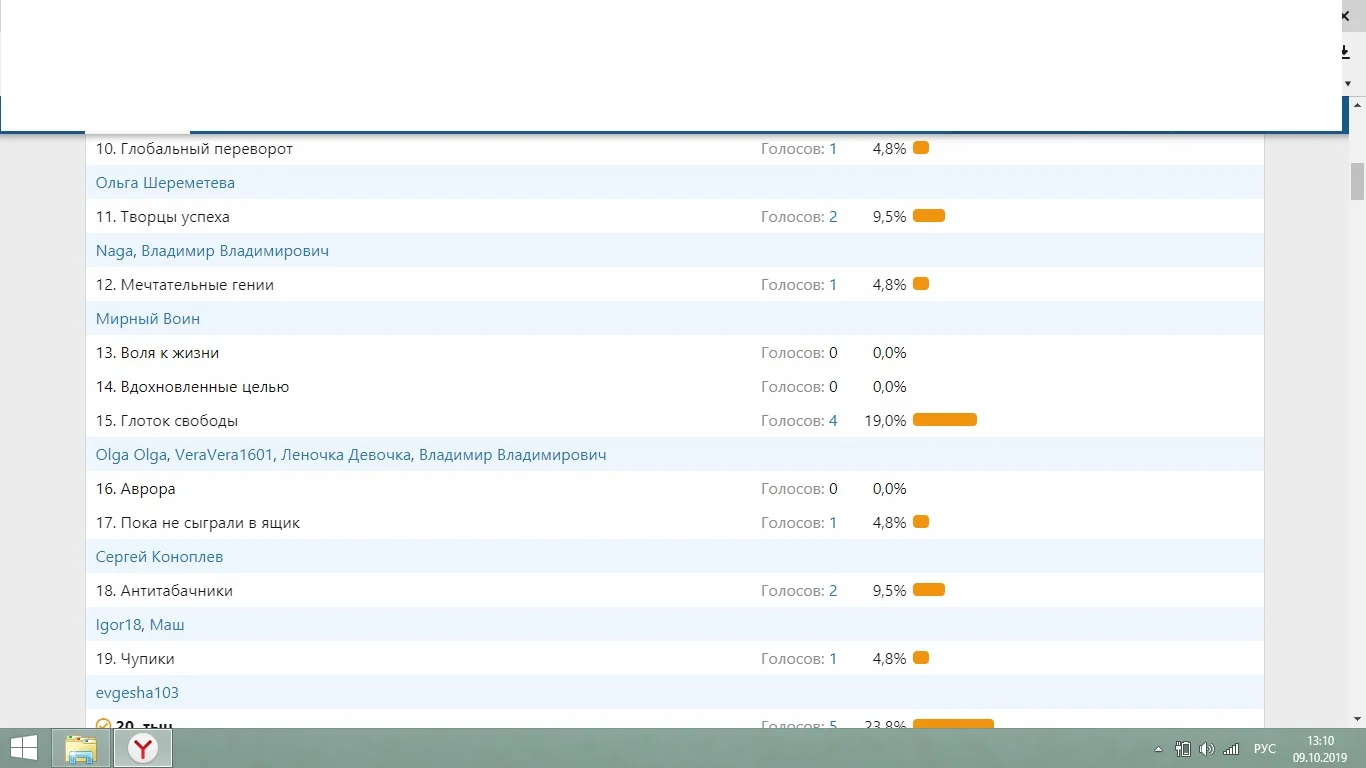
Task: Click the orange result bar for Глоток свободы
Action: [945, 420]
